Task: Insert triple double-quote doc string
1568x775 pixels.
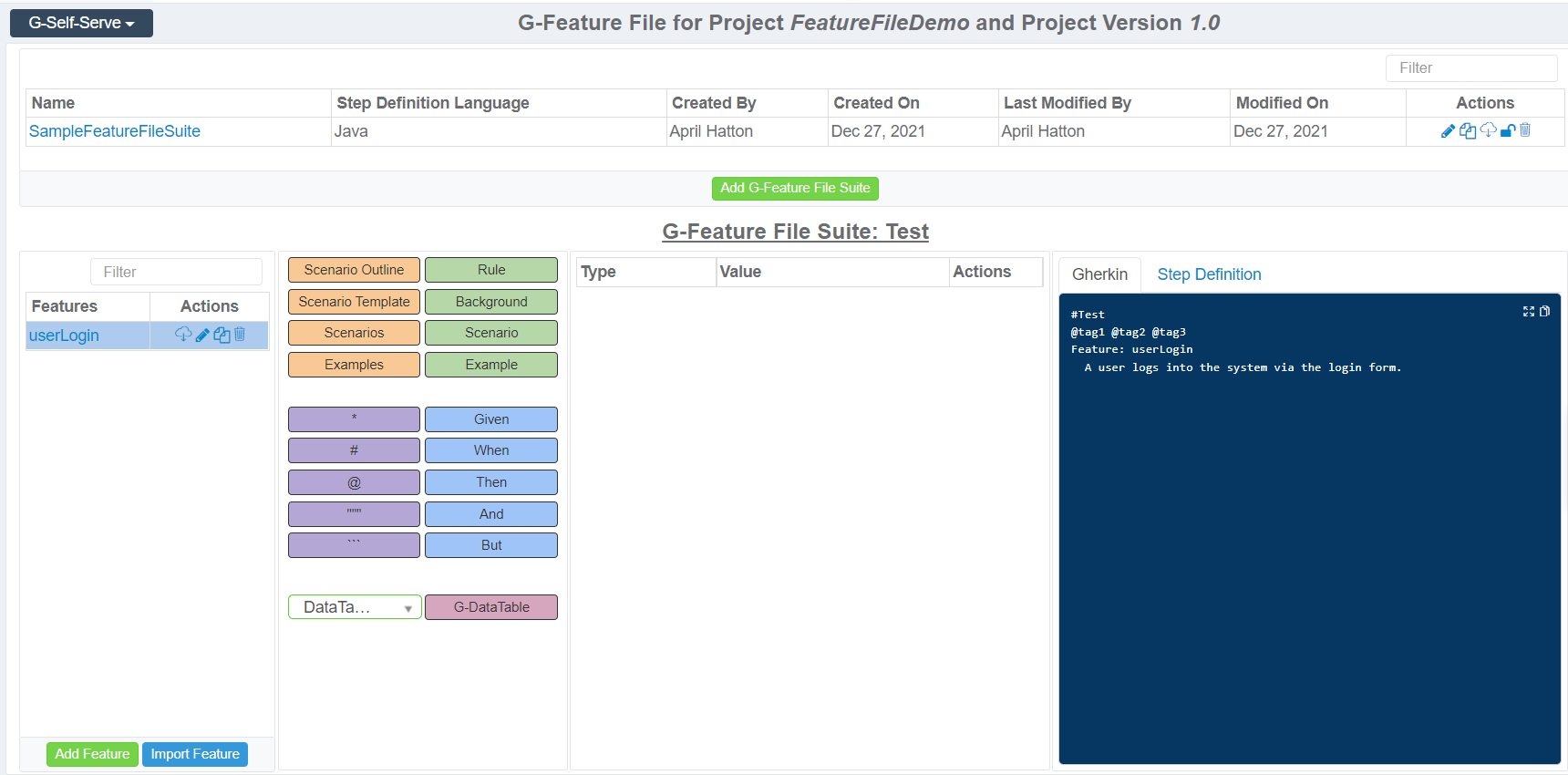Action: (354, 514)
